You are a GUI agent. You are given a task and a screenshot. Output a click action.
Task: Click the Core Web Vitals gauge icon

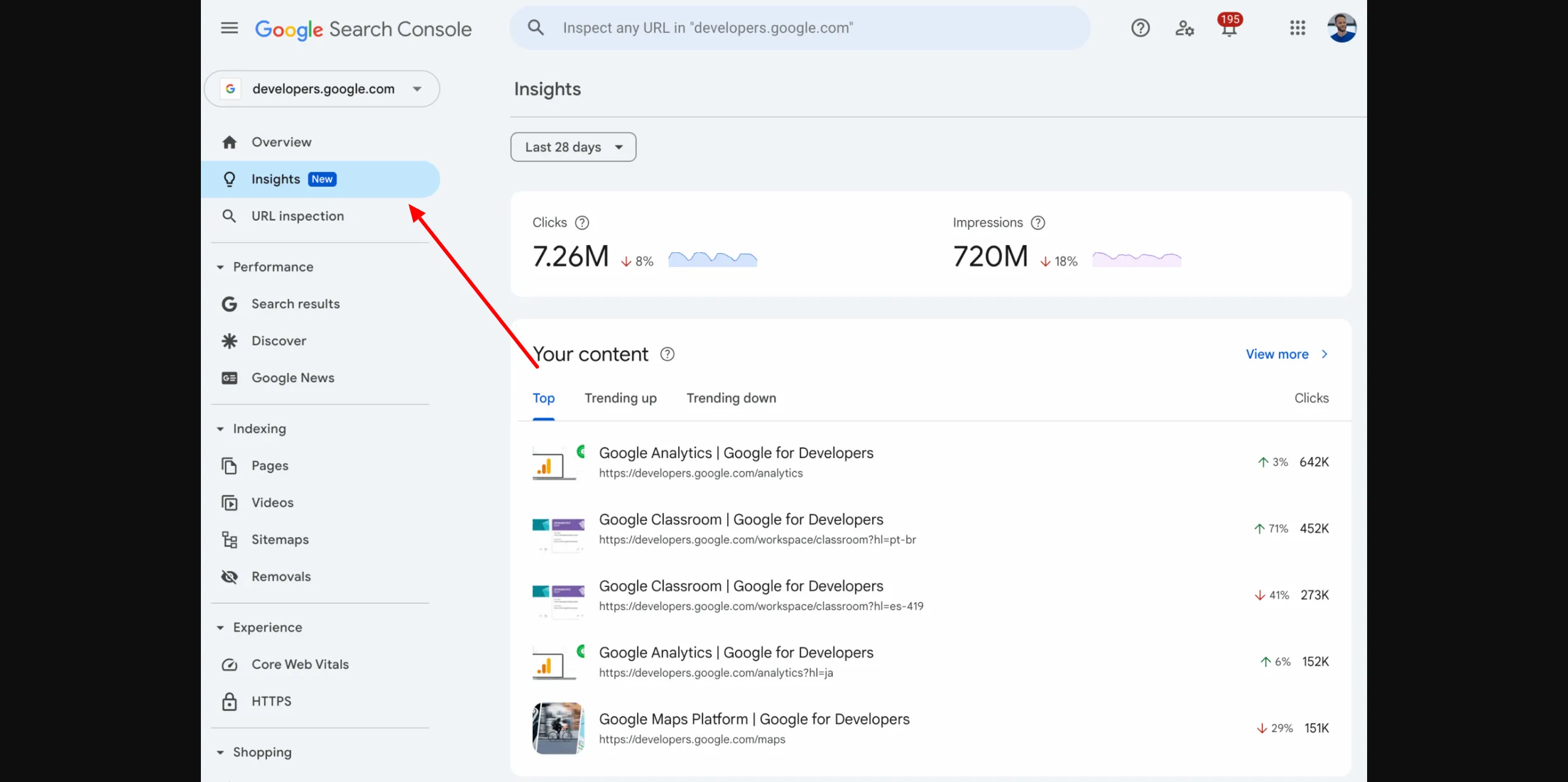229,664
